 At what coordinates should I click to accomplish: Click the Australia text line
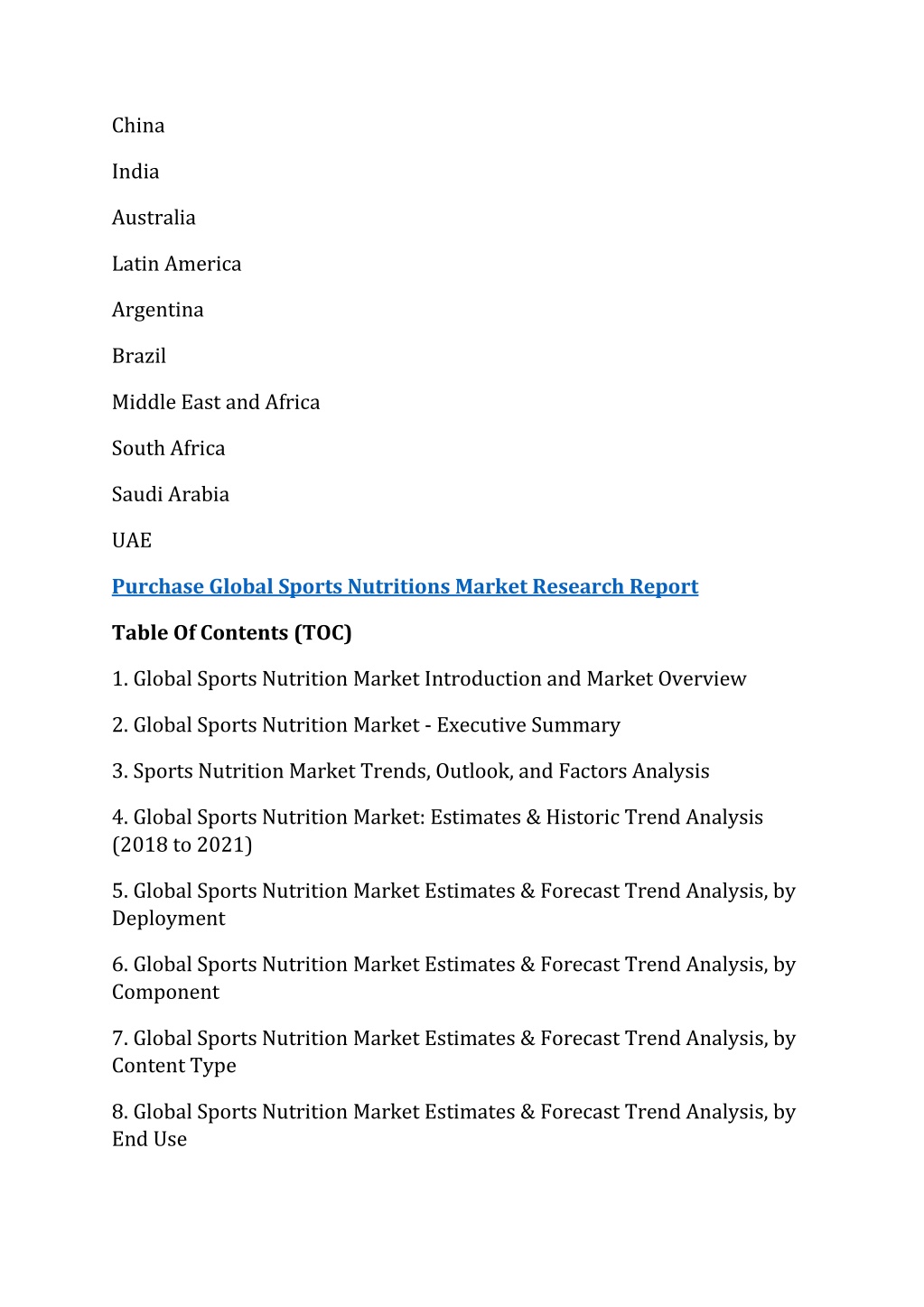click(x=154, y=218)
